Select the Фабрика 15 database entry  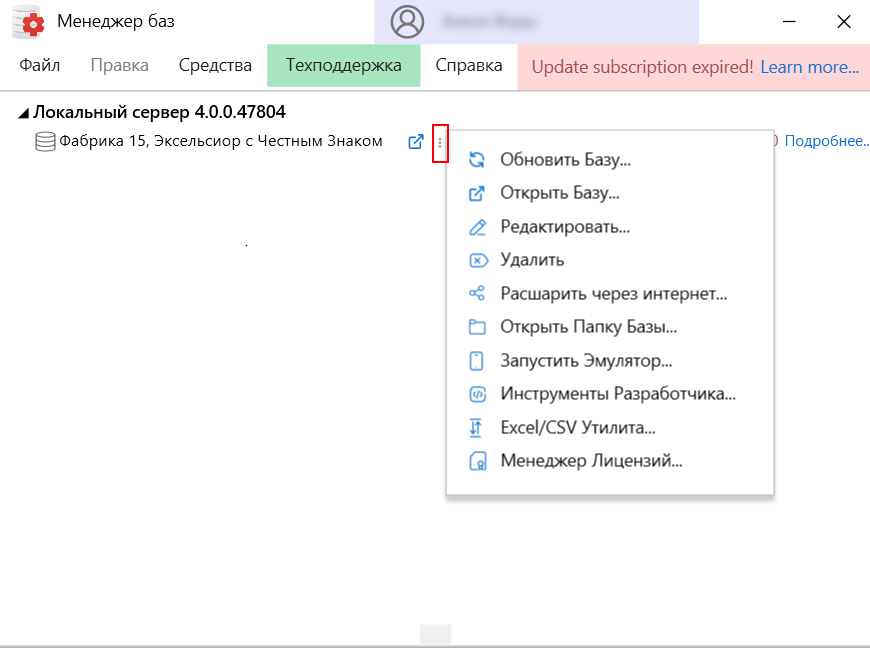tap(220, 142)
